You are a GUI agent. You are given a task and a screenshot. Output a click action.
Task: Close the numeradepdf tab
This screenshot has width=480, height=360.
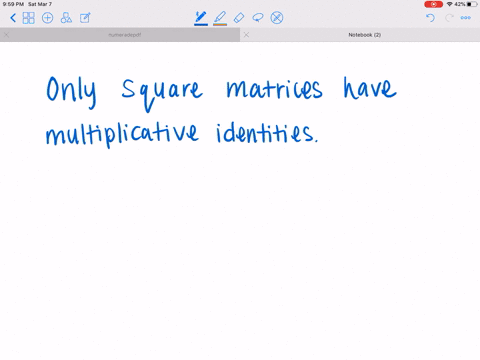point(6,35)
